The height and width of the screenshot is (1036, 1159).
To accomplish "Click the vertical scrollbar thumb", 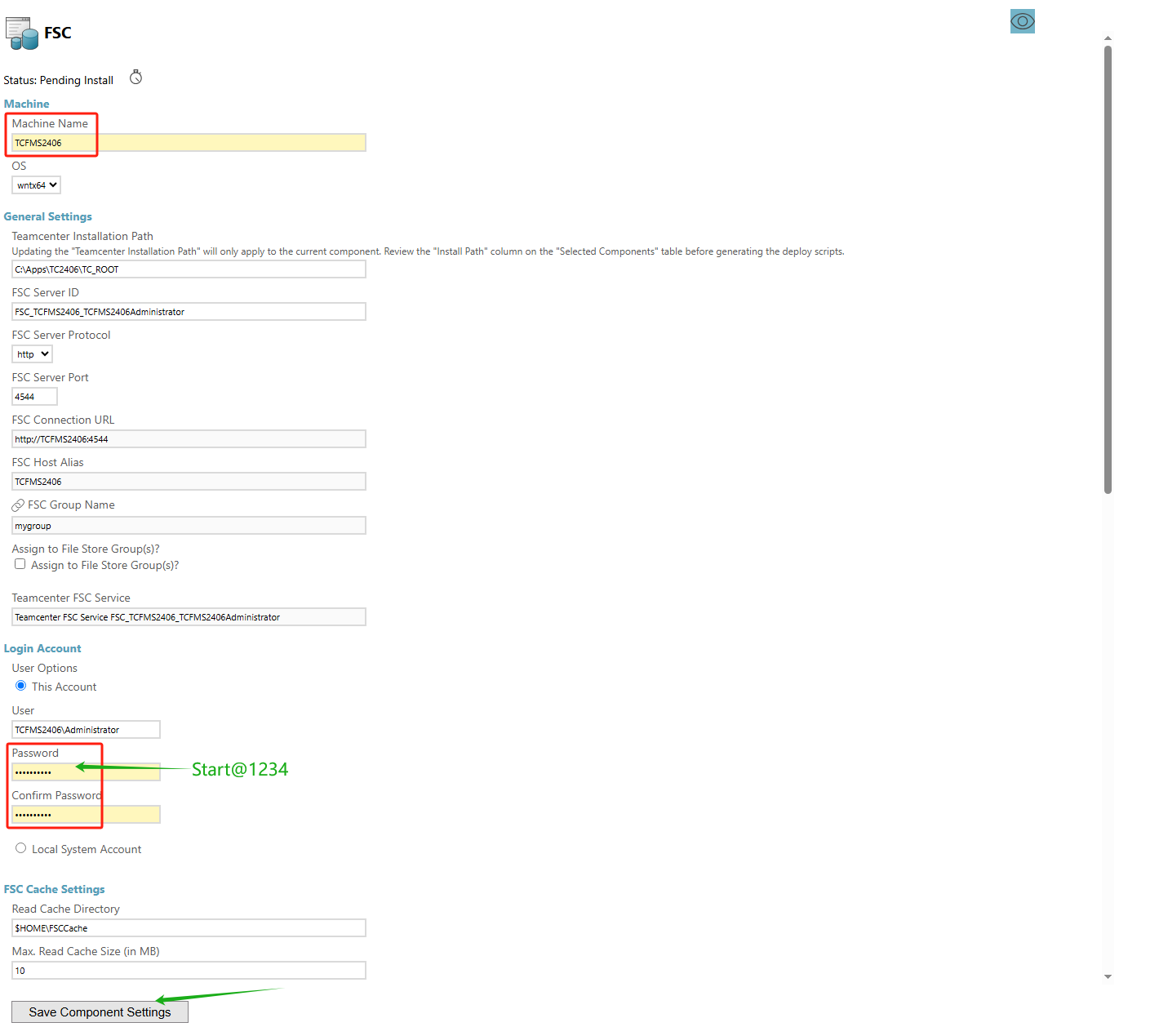I will click(1108, 269).
